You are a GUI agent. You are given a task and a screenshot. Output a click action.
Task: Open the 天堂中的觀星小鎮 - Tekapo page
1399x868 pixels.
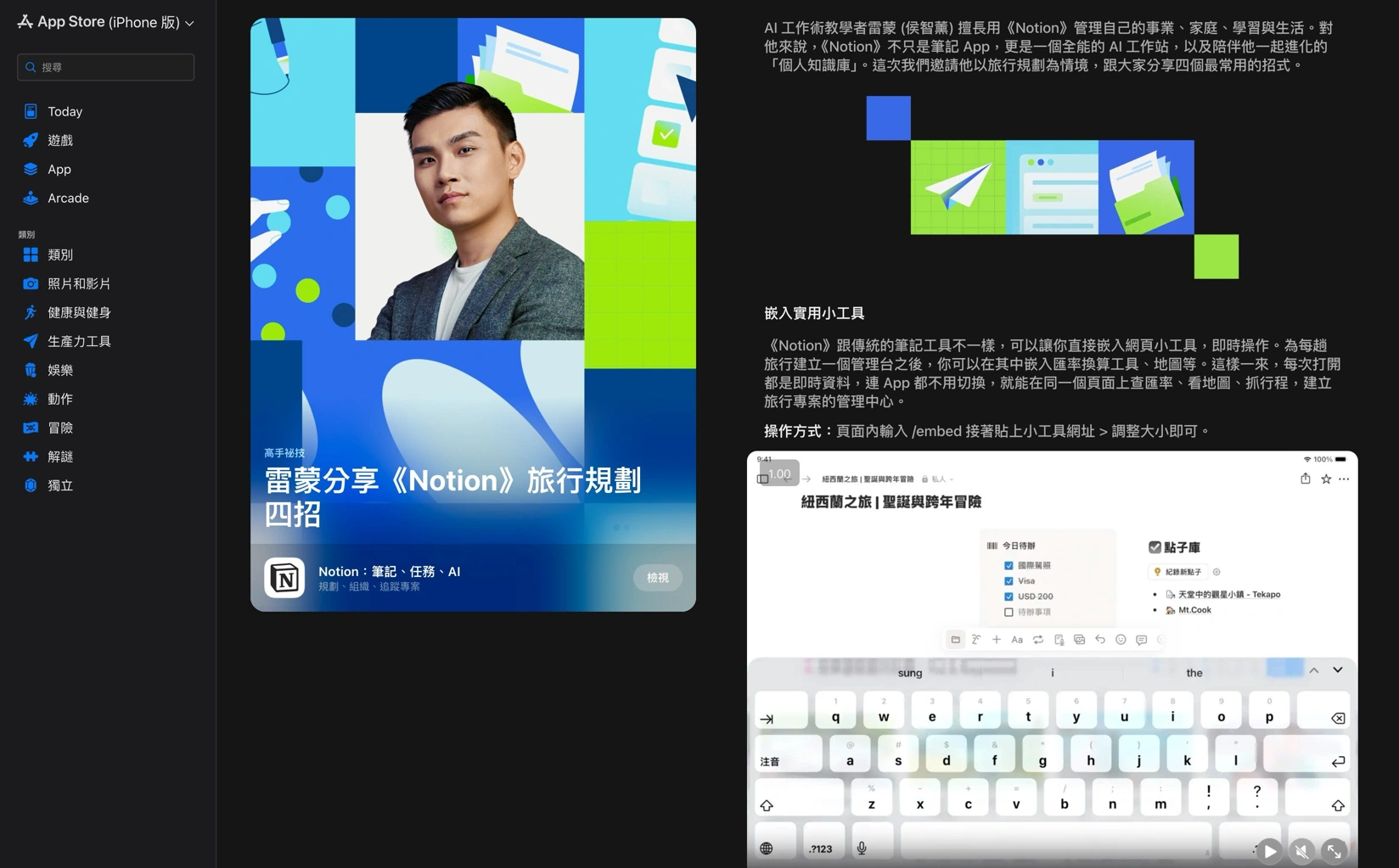1228,595
